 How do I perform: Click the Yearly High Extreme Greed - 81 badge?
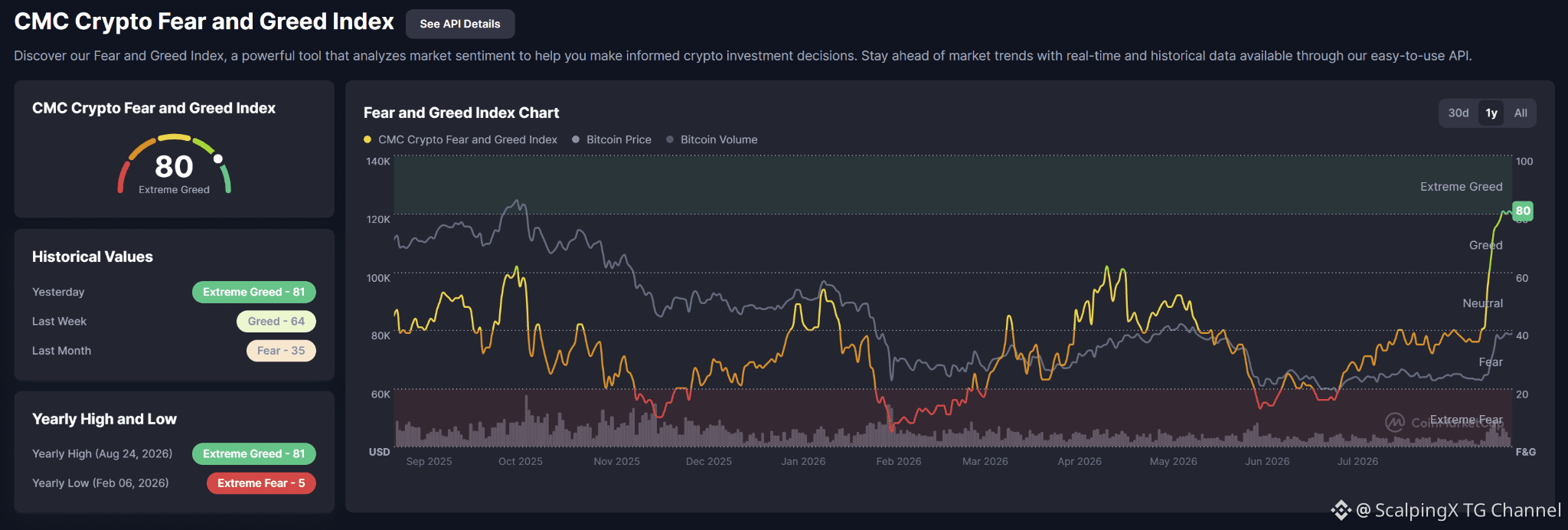click(x=254, y=453)
